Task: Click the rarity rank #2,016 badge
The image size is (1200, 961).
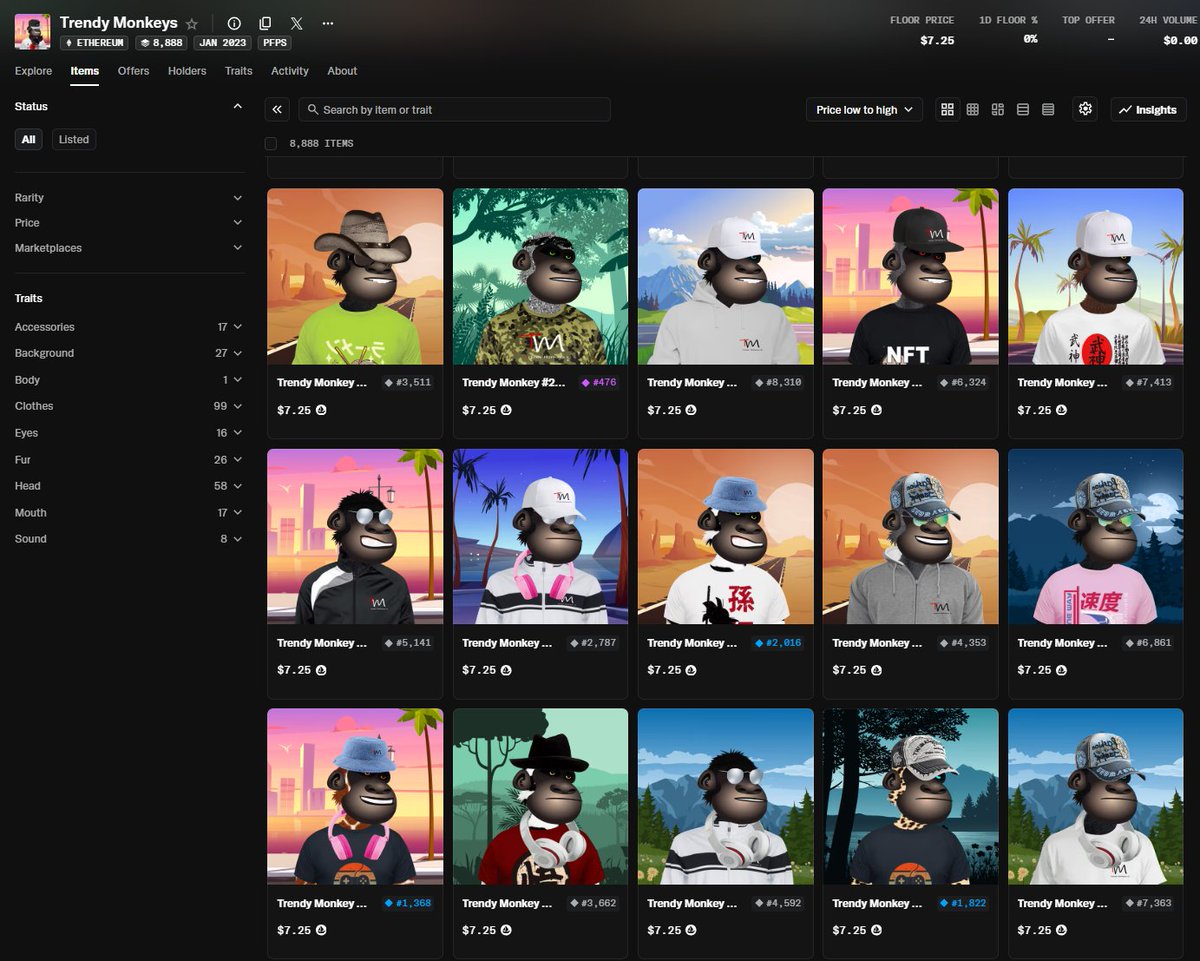Action: coord(779,643)
